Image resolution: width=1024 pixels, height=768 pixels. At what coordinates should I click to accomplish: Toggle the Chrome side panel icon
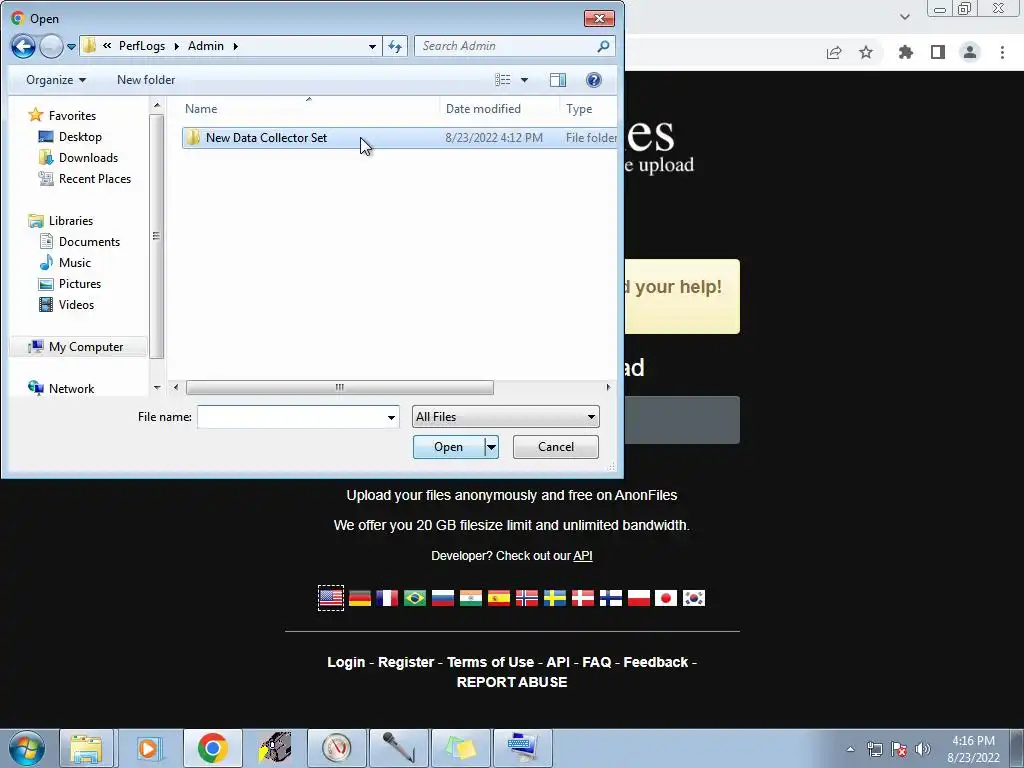[938, 52]
